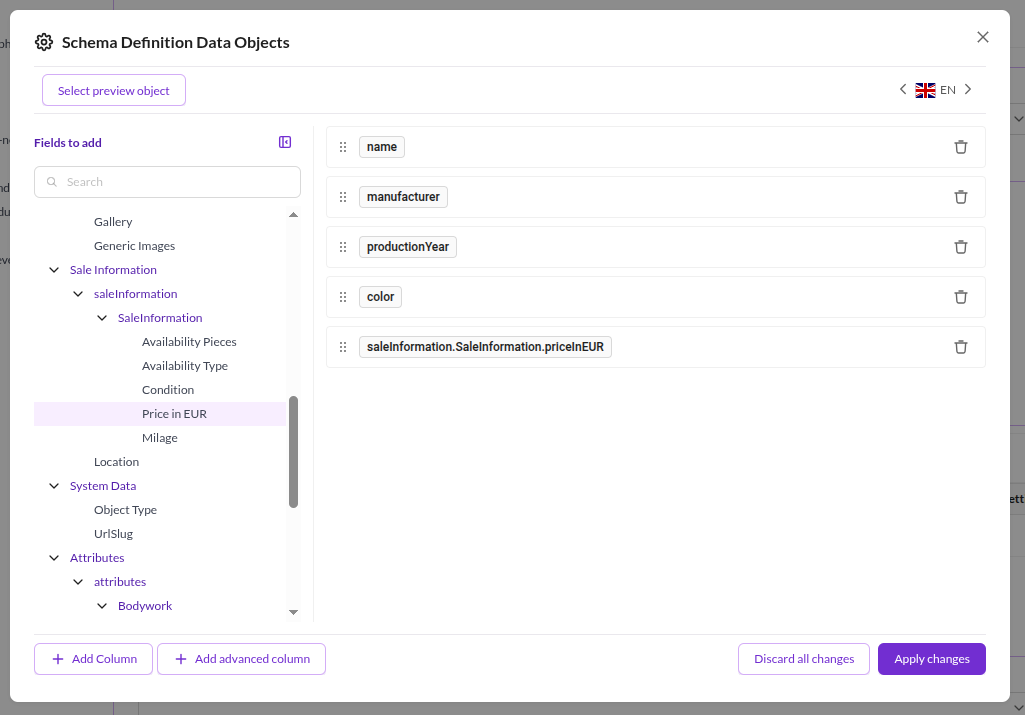Click the priceInEUR row drag handle
This screenshot has height=715, width=1025.
(343, 347)
